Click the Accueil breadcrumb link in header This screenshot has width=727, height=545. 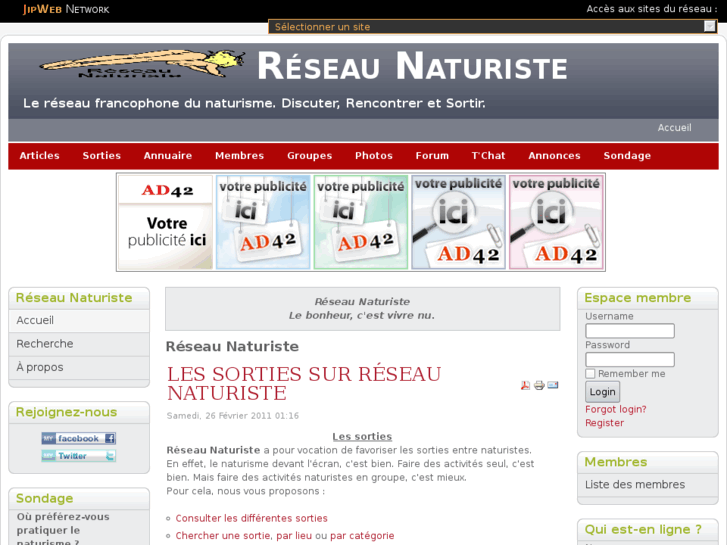click(674, 128)
